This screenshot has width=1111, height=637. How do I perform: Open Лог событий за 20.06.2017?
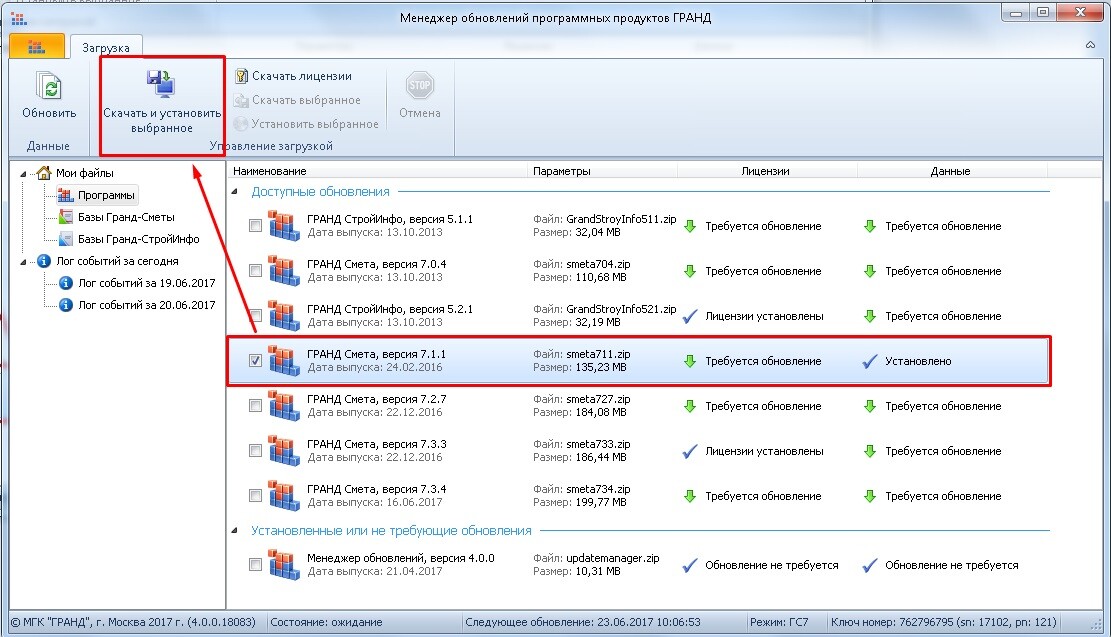(147, 305)
